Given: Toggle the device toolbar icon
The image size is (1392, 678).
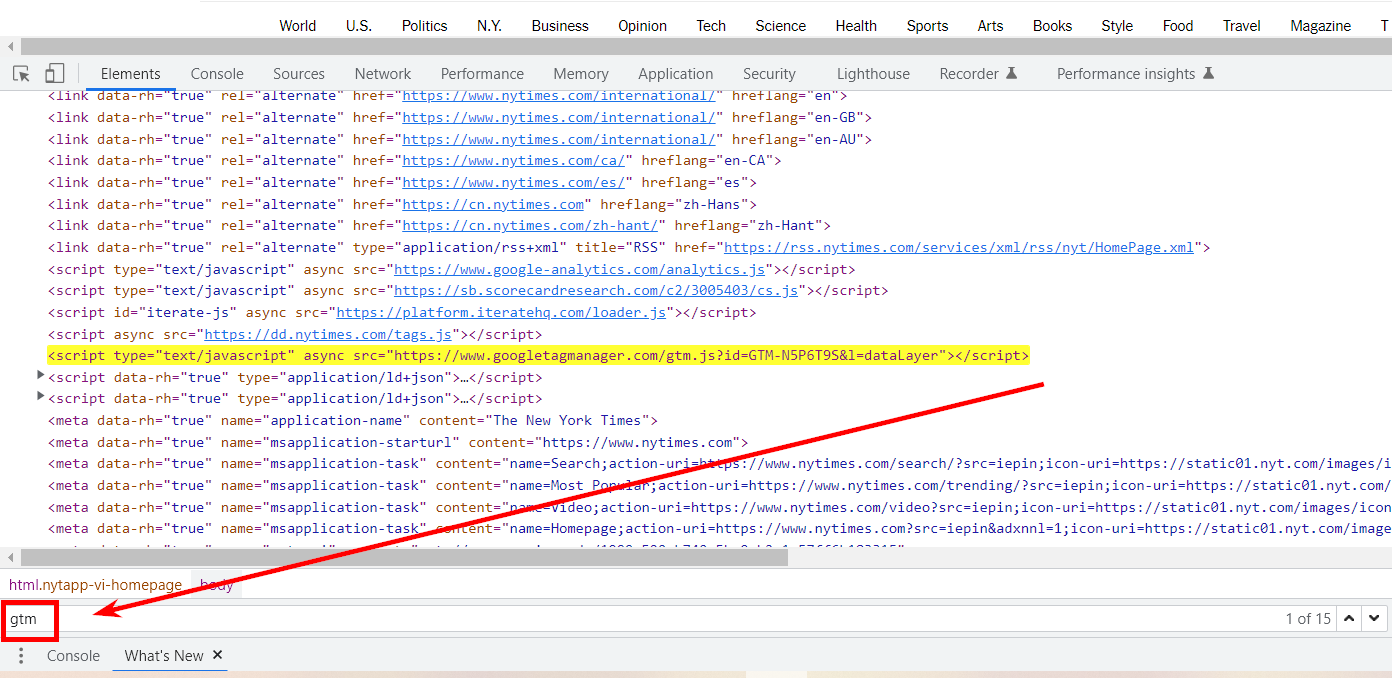Looking at the screenshot, I should tap(55, 73).
